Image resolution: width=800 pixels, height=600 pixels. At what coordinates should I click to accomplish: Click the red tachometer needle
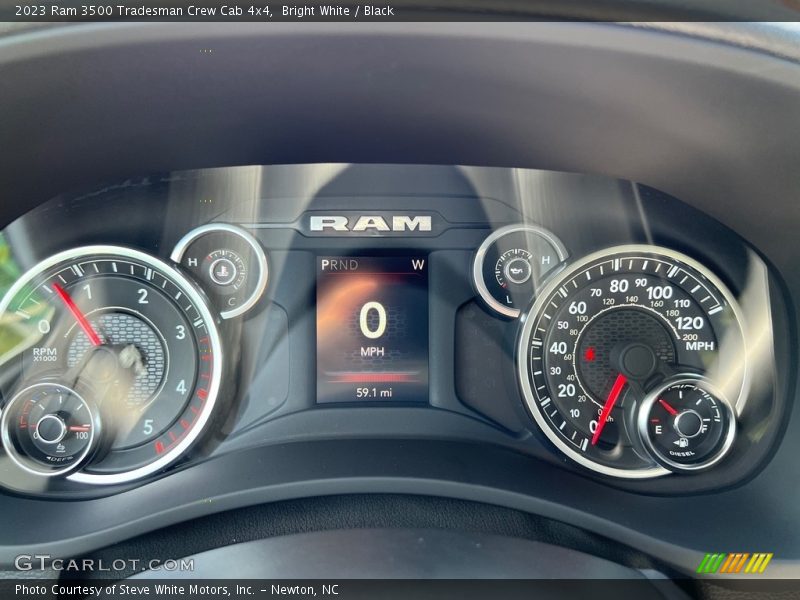[78, 315]
